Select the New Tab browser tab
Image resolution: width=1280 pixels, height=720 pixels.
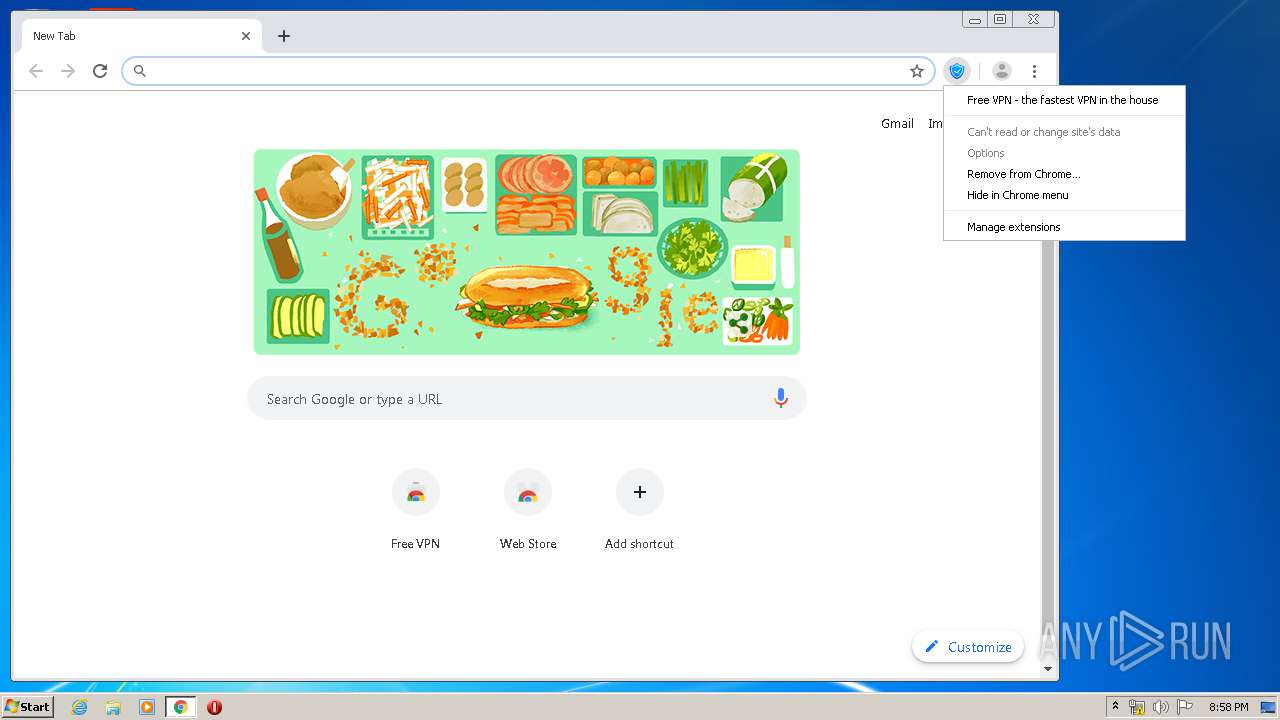(x=140, y=36)
